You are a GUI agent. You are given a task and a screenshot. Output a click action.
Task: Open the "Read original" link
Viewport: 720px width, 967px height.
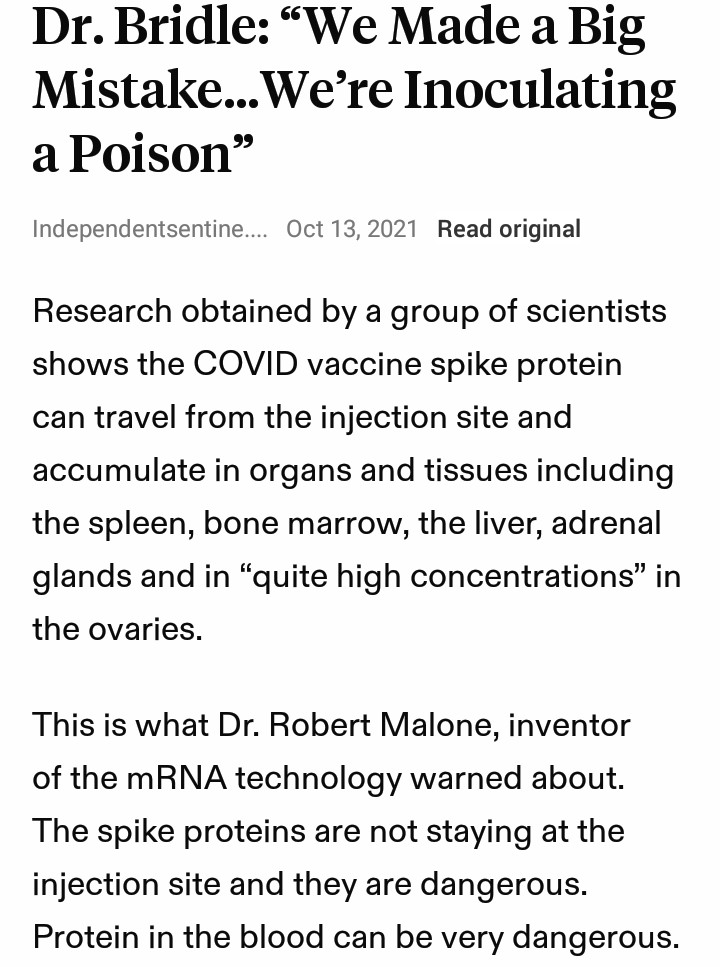click(508, 229)
